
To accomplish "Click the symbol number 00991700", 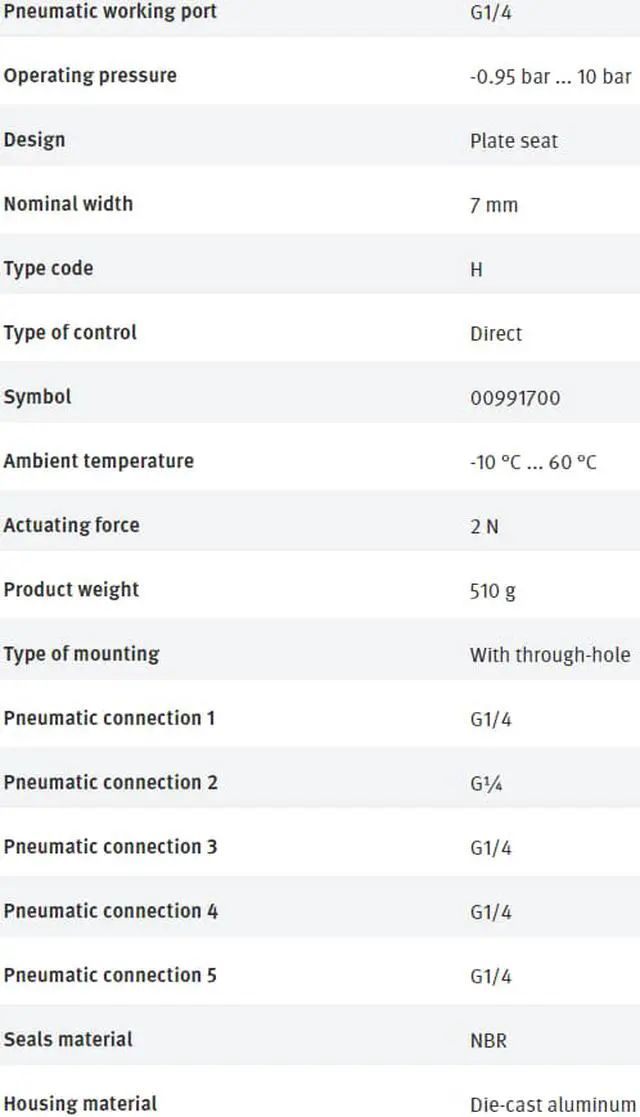I will [515, 398].
